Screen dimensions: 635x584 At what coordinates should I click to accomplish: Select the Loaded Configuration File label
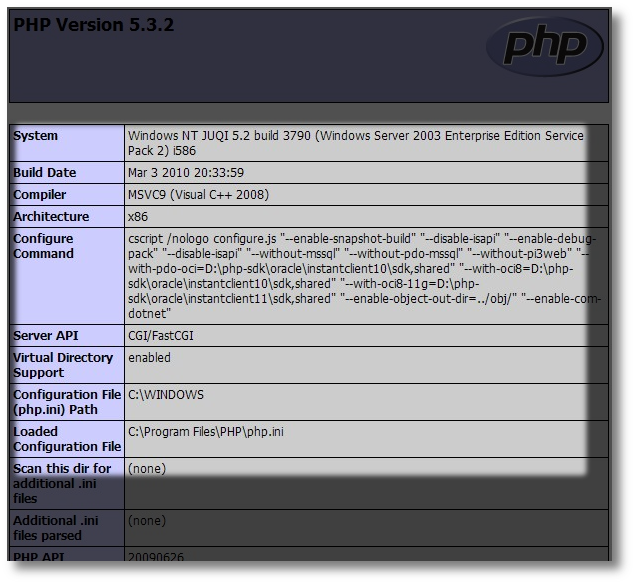[67, 439]
